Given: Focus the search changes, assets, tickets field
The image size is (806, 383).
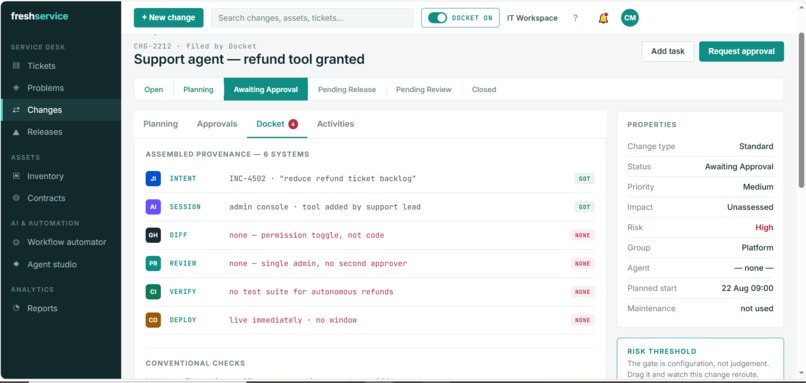Looking at the screenshot, I should click(x=313, y=17).
